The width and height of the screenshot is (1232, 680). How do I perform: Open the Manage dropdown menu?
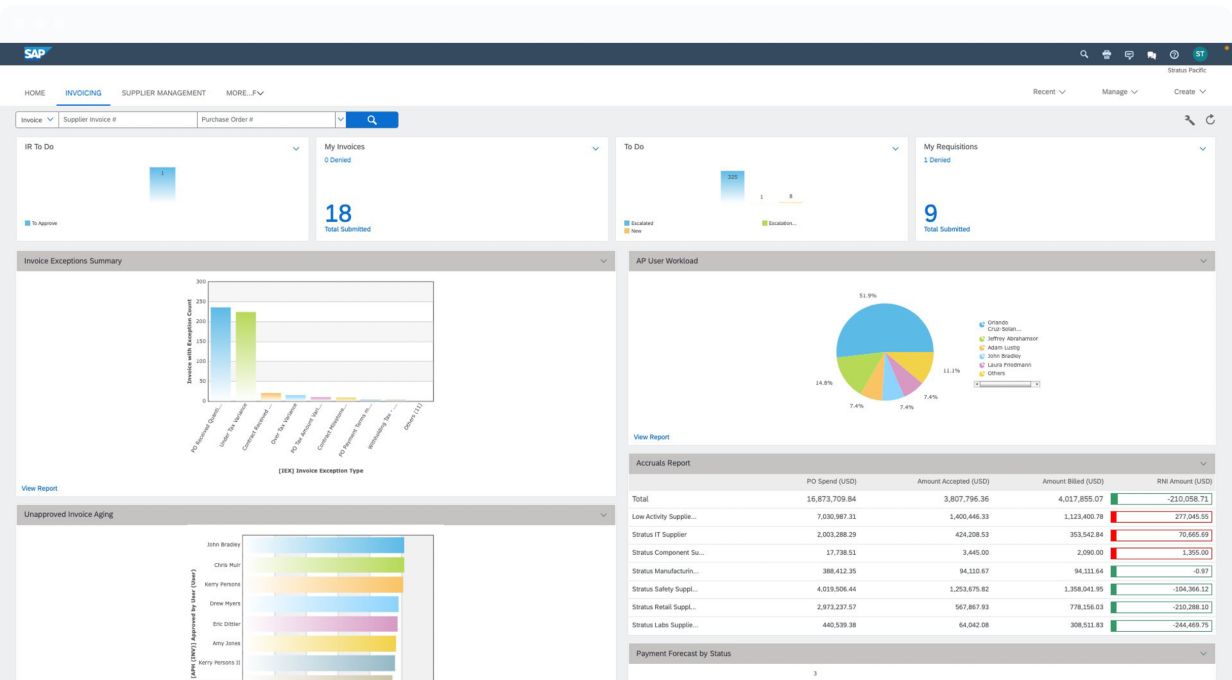click(1119, 92)
